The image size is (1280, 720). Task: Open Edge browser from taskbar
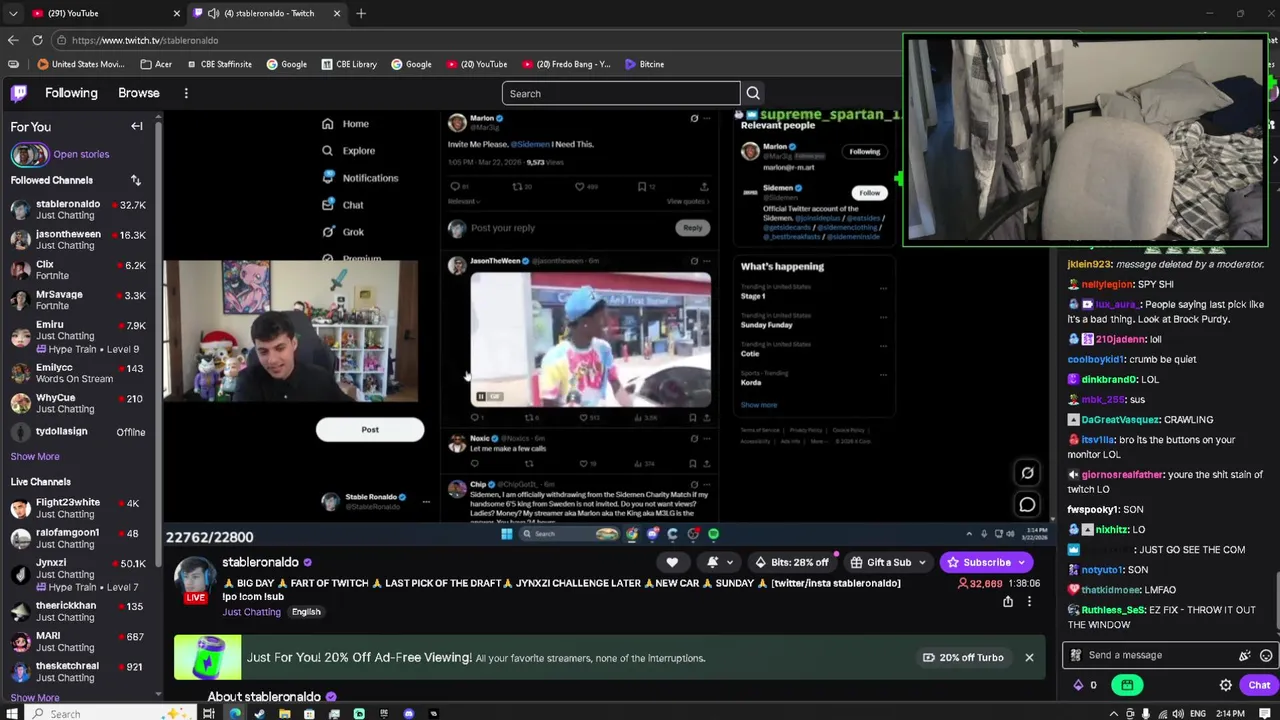coord(235,713)
